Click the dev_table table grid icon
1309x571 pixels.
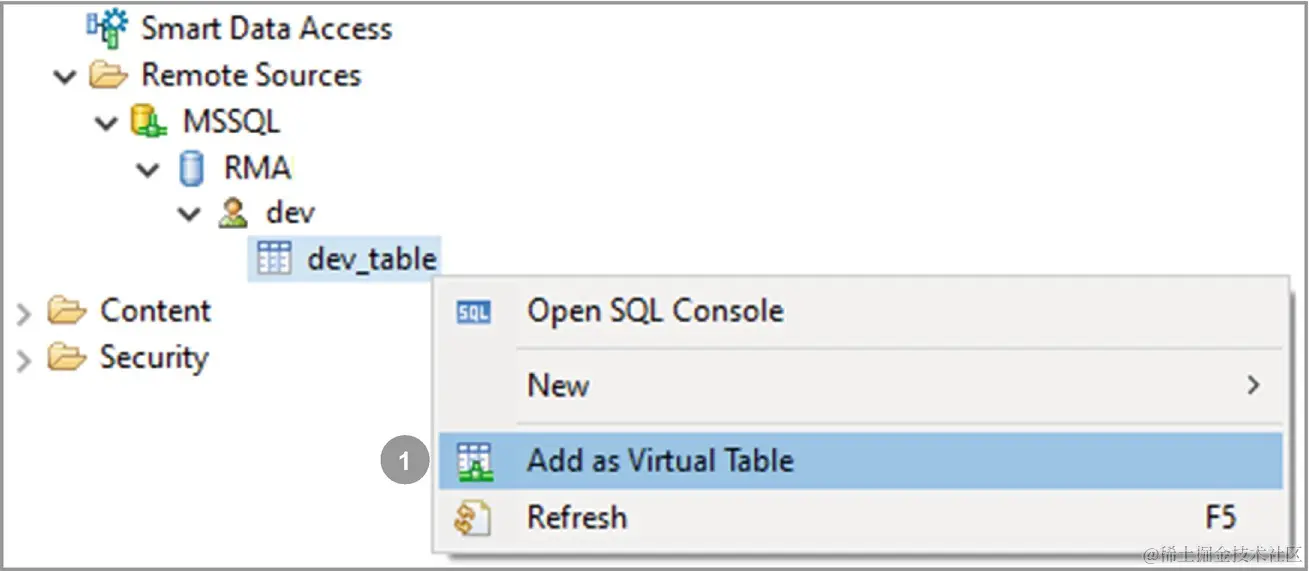(274, 259)
